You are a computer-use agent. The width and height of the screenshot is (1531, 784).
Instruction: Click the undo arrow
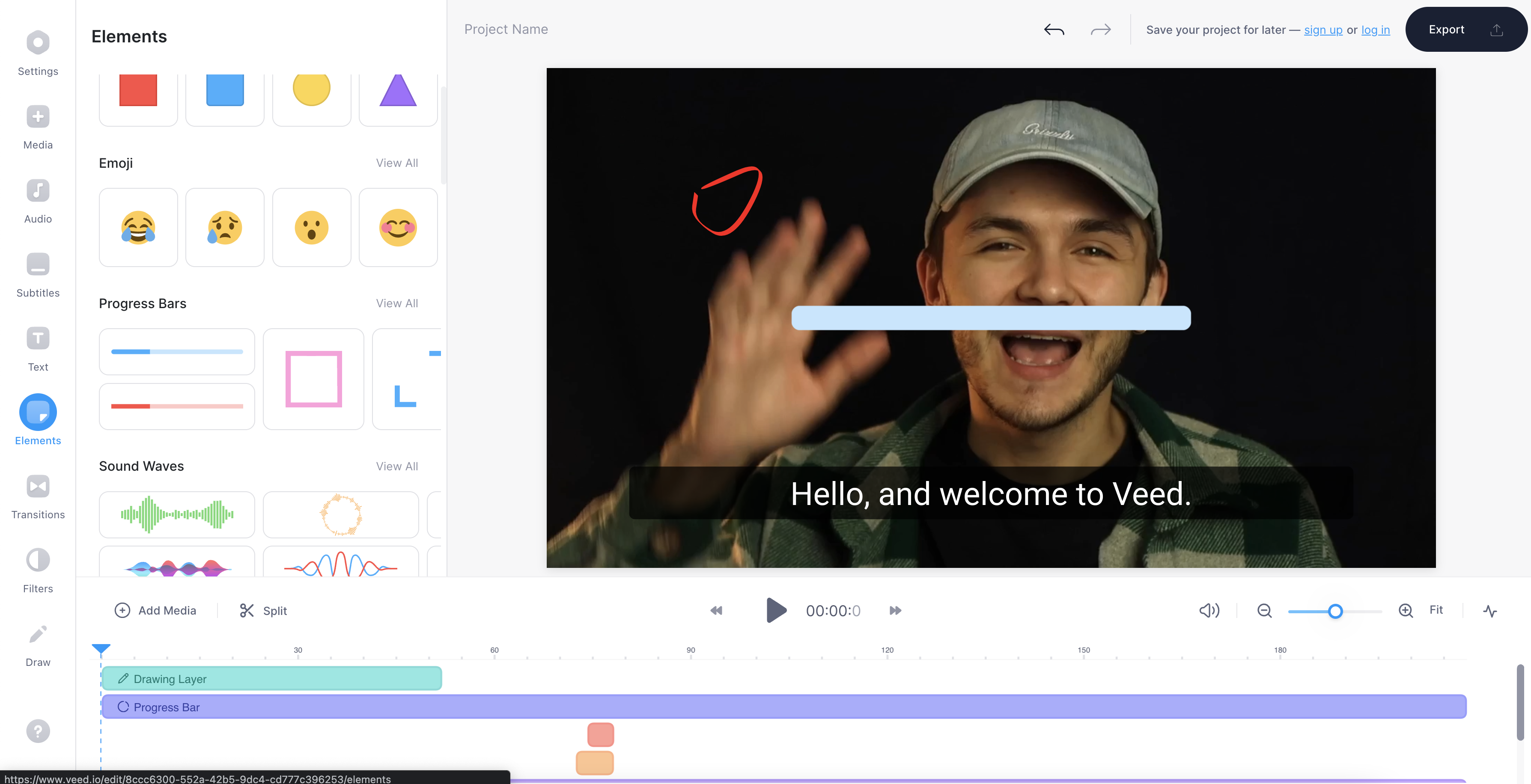[x=1054, y=30]
